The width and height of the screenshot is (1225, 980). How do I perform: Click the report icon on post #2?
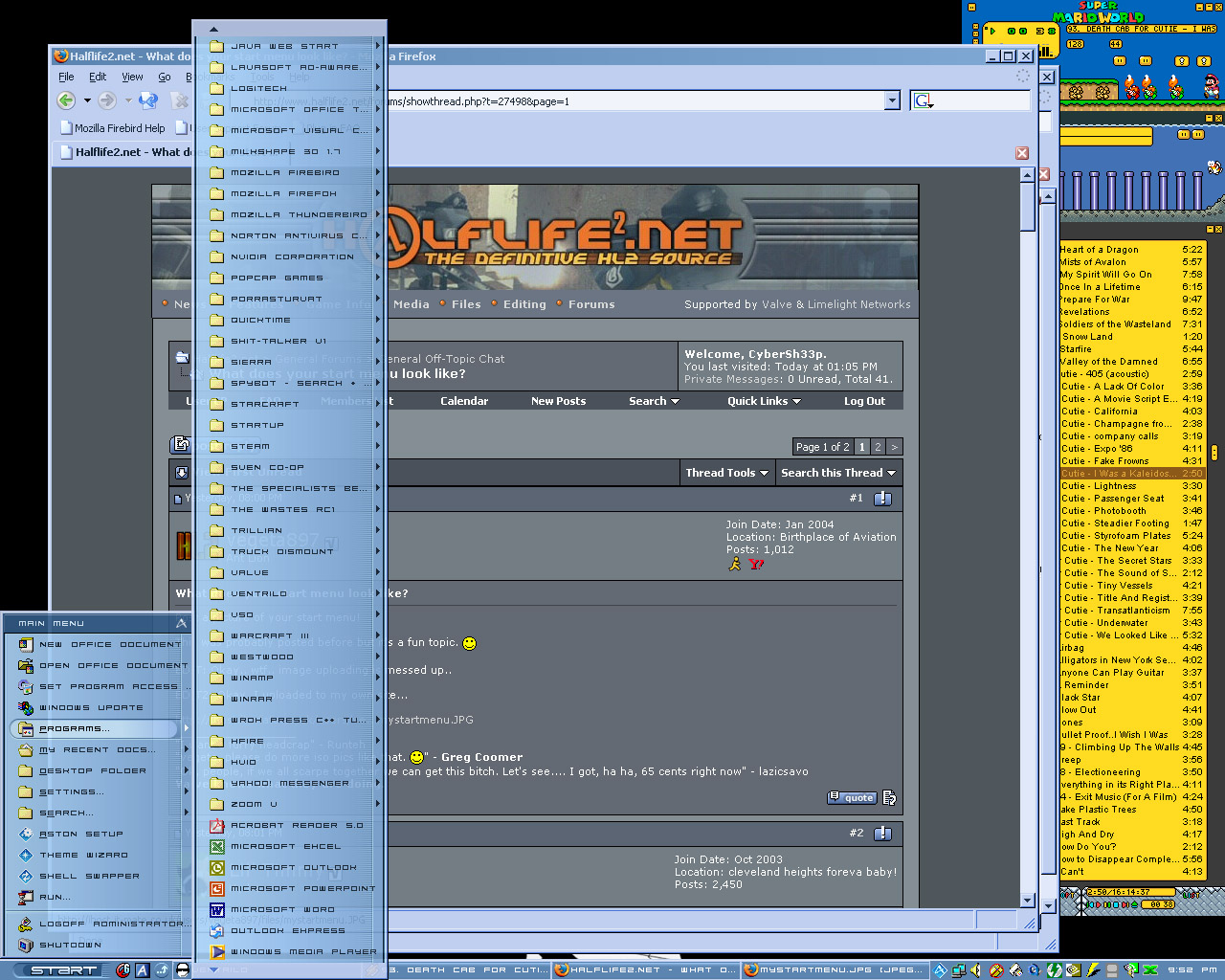tap(883, 834)
